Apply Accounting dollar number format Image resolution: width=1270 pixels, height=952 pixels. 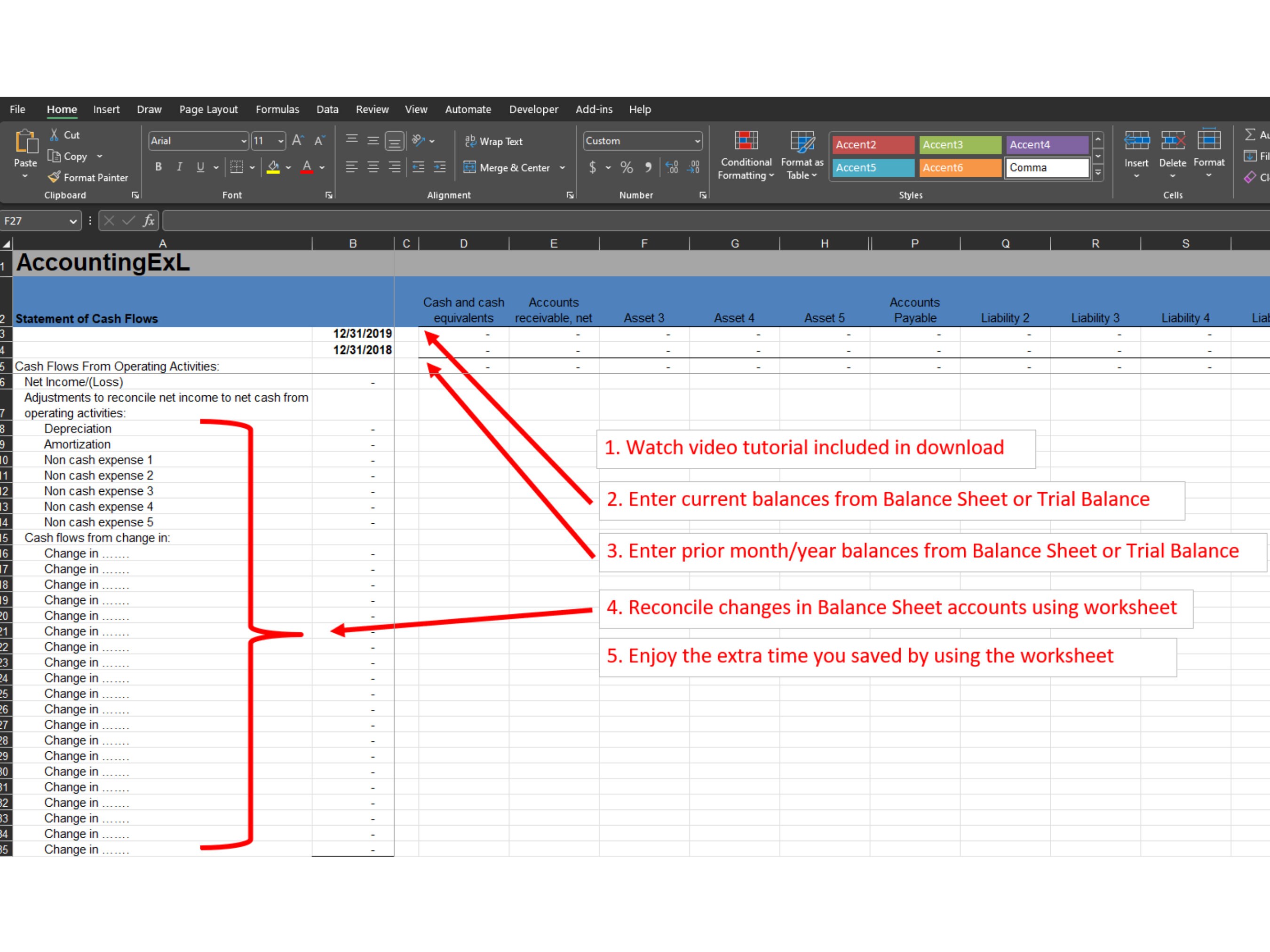[593, 167]
